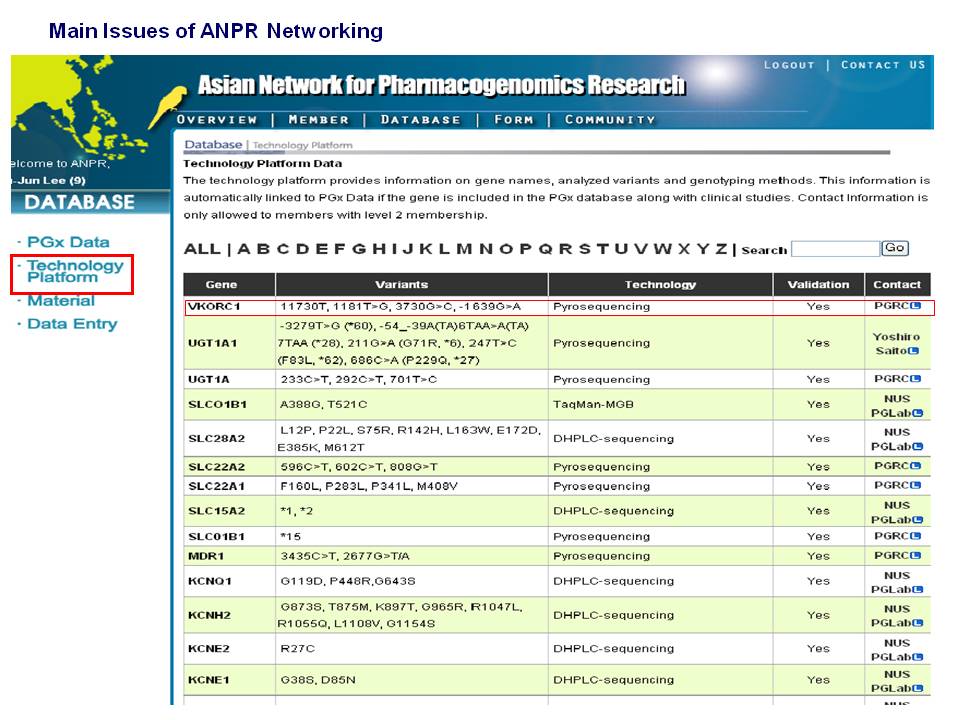Open PGRC contact icon in MDR1 row
Viewport: 960px width, 720px height.
(x=916, y=555)
